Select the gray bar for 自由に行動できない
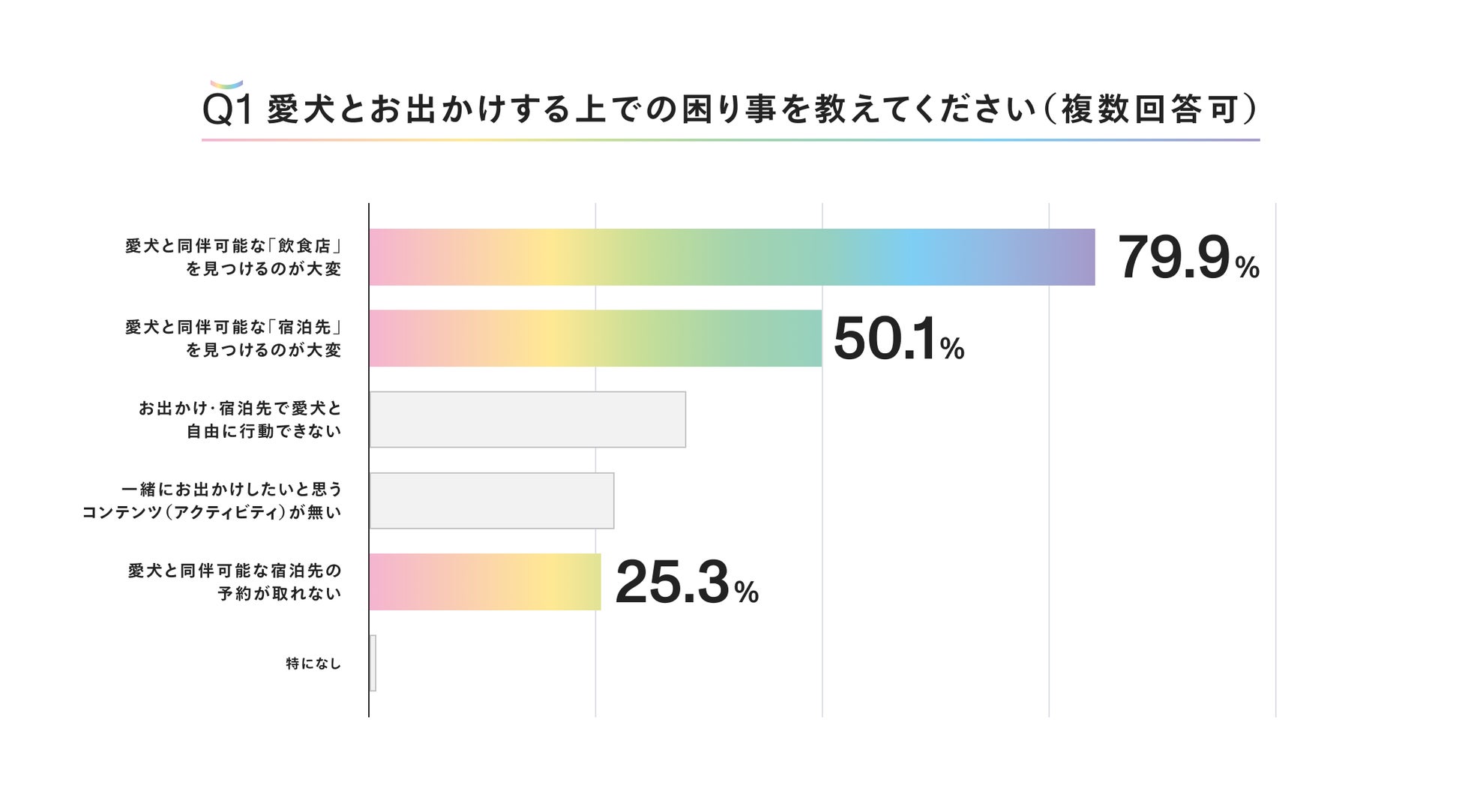 (x=527, y=420)
